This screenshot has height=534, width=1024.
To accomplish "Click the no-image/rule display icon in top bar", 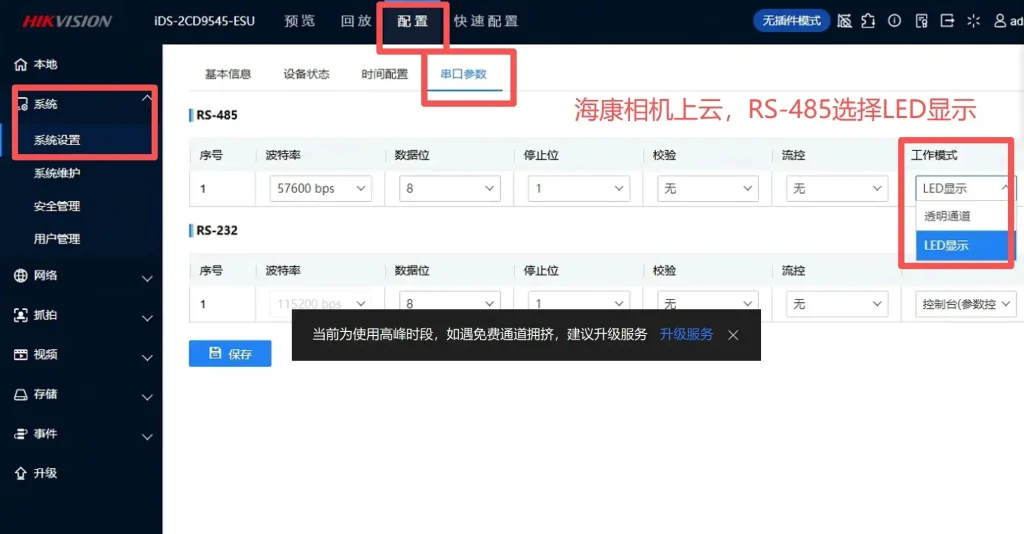I will [x=844, y=21].
